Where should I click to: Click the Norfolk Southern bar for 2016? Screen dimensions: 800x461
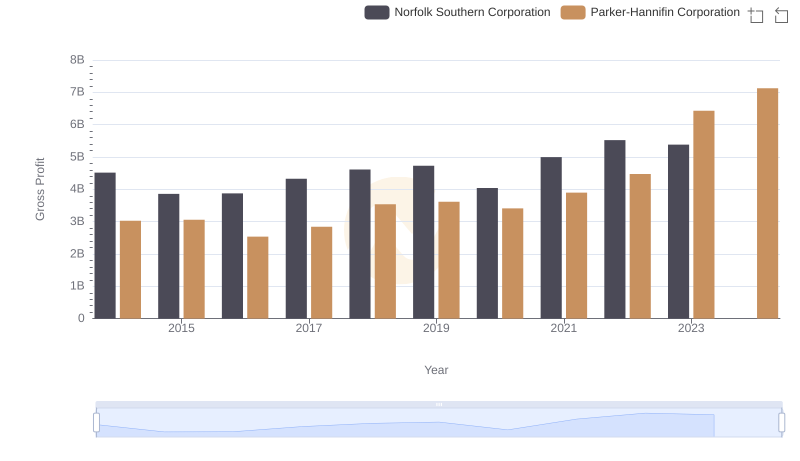point(233,256)
